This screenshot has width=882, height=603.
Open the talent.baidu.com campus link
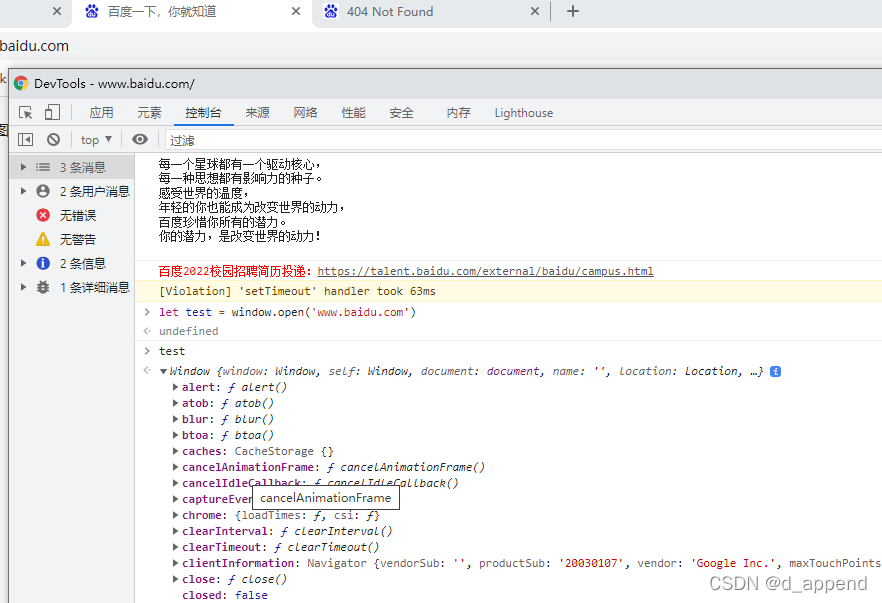click(x=485, y=271)
